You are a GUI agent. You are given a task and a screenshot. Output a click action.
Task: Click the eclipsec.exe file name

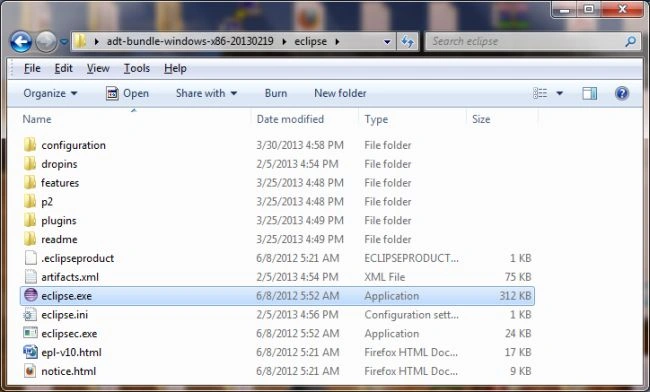69,334
